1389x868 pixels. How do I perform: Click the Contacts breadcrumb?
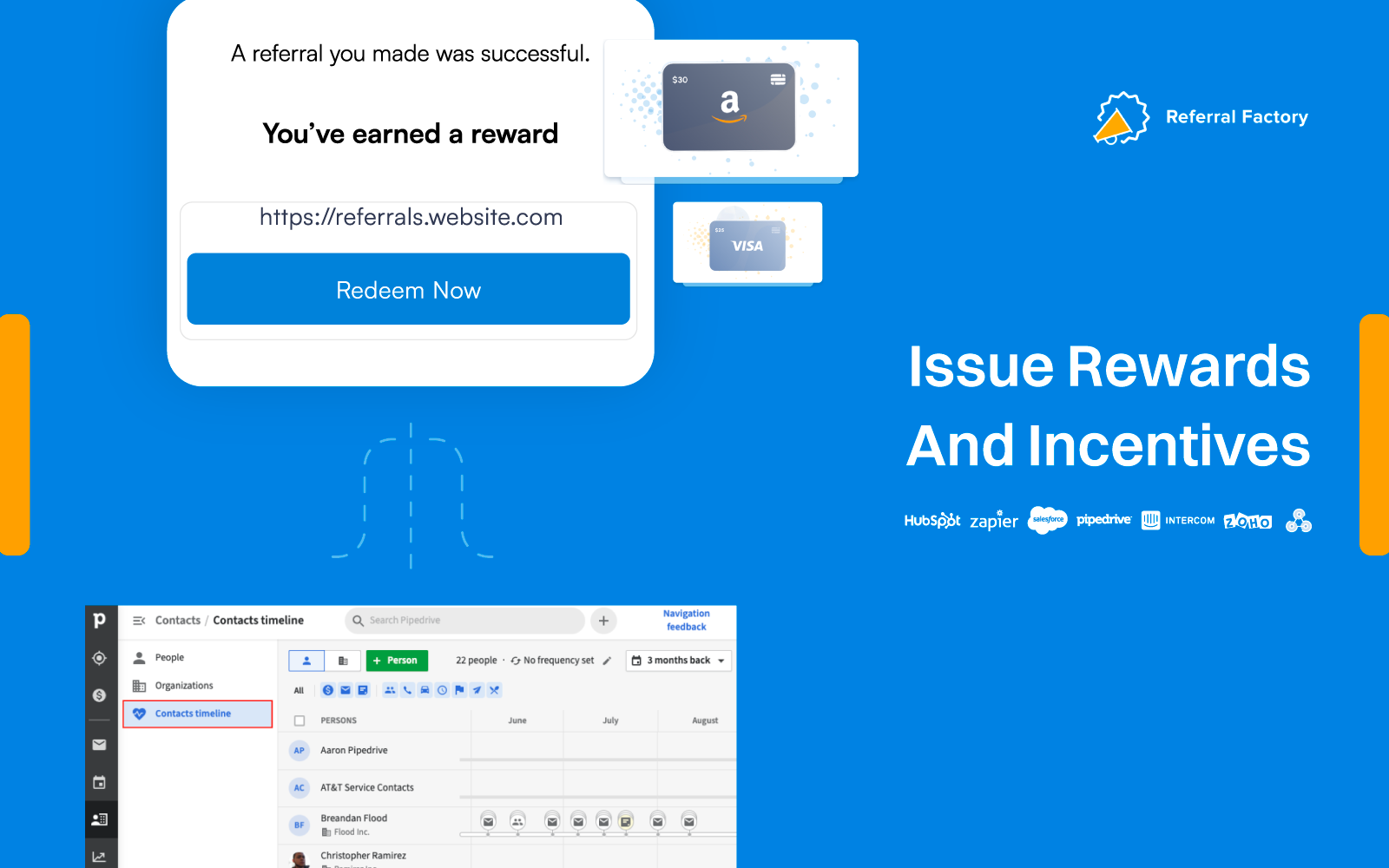177,621
